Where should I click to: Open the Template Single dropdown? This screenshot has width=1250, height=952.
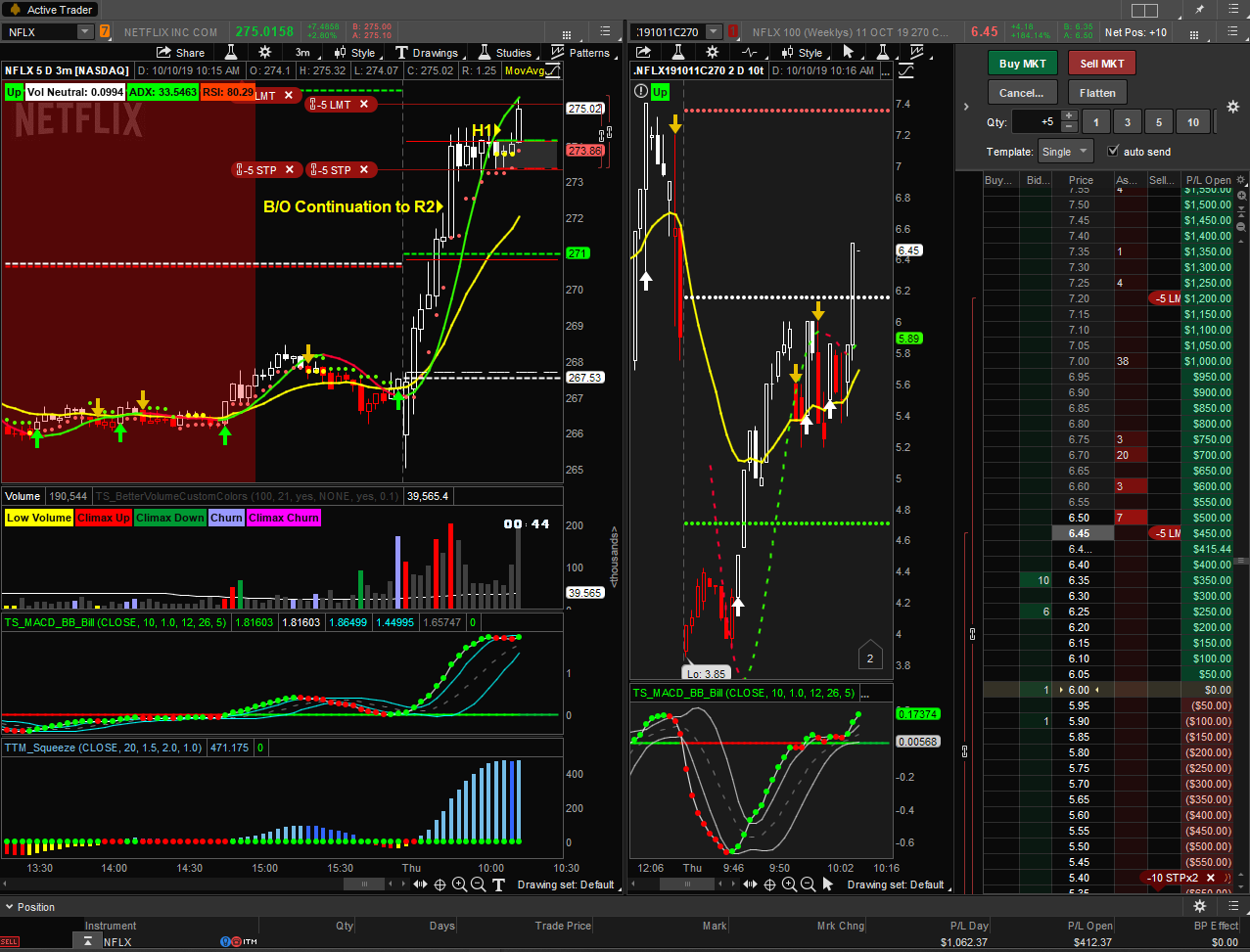(1066, 152)
